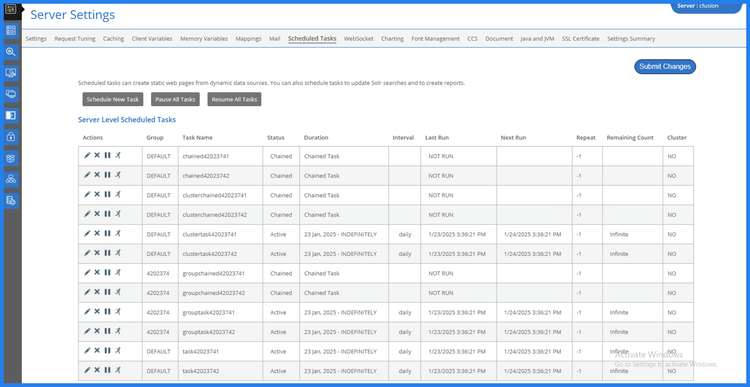Switch to the Font Management tab
The height and width of the screenshot is (387, 750).
435,39
